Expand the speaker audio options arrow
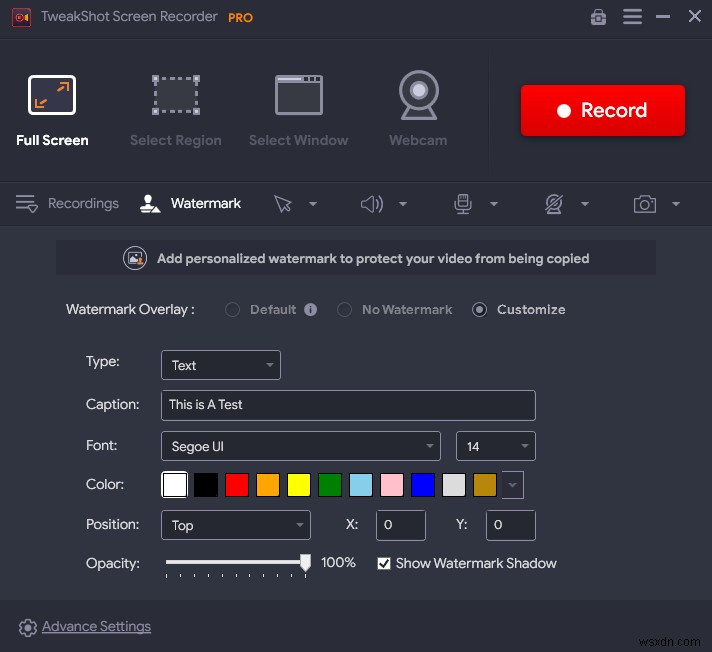This screenshot has height=652, width=712. click(403, 204)
